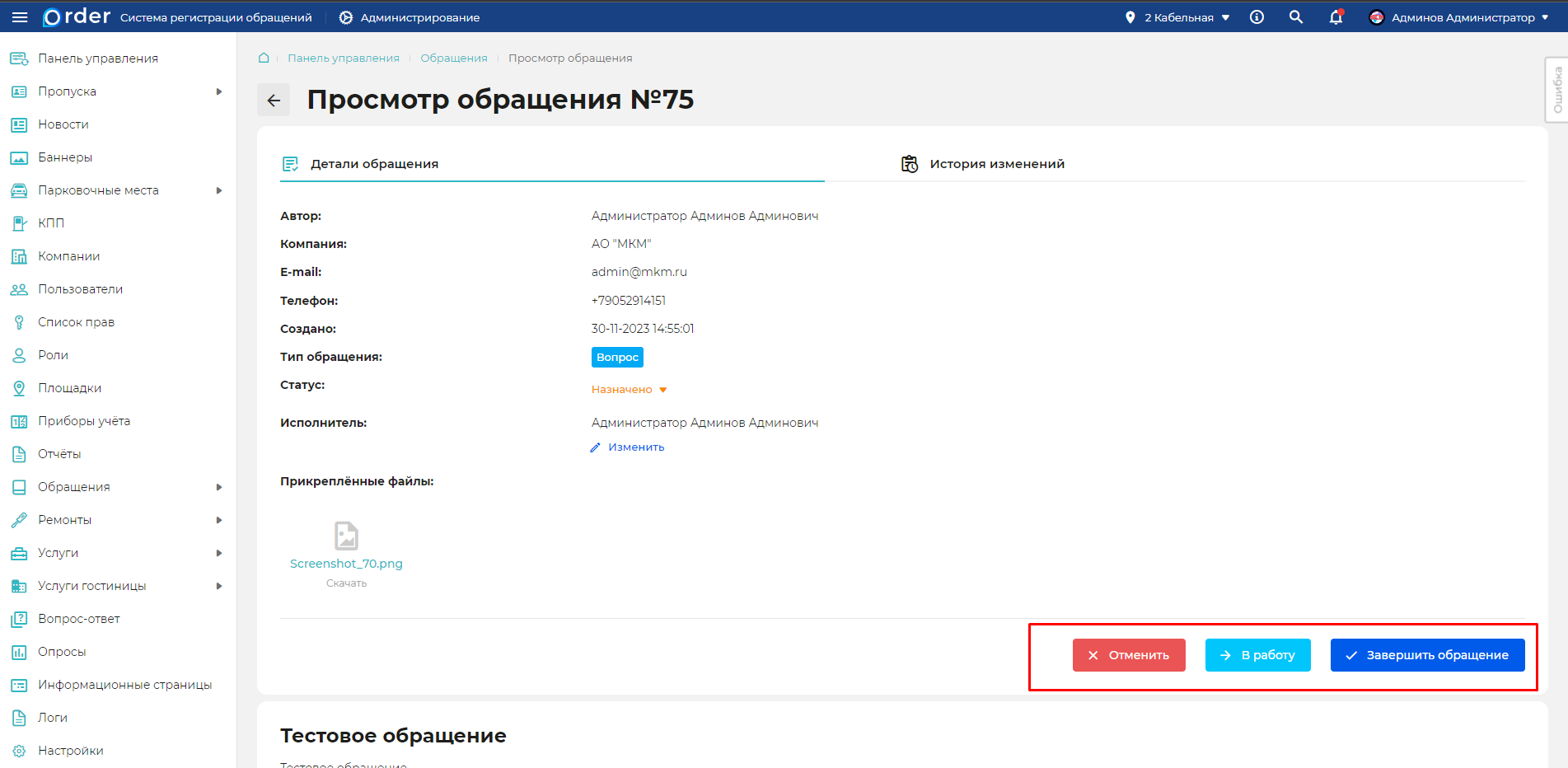Click the Screenshot_70.png file icon
Screen dimensions: 1568x768
tap(346, 536)
